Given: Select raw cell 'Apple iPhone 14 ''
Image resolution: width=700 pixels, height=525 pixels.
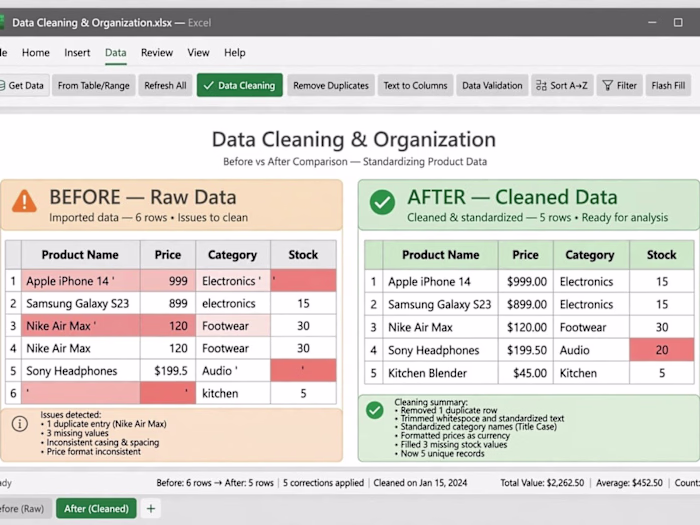Looking at the screenshot, I should [x=81, y=281].
